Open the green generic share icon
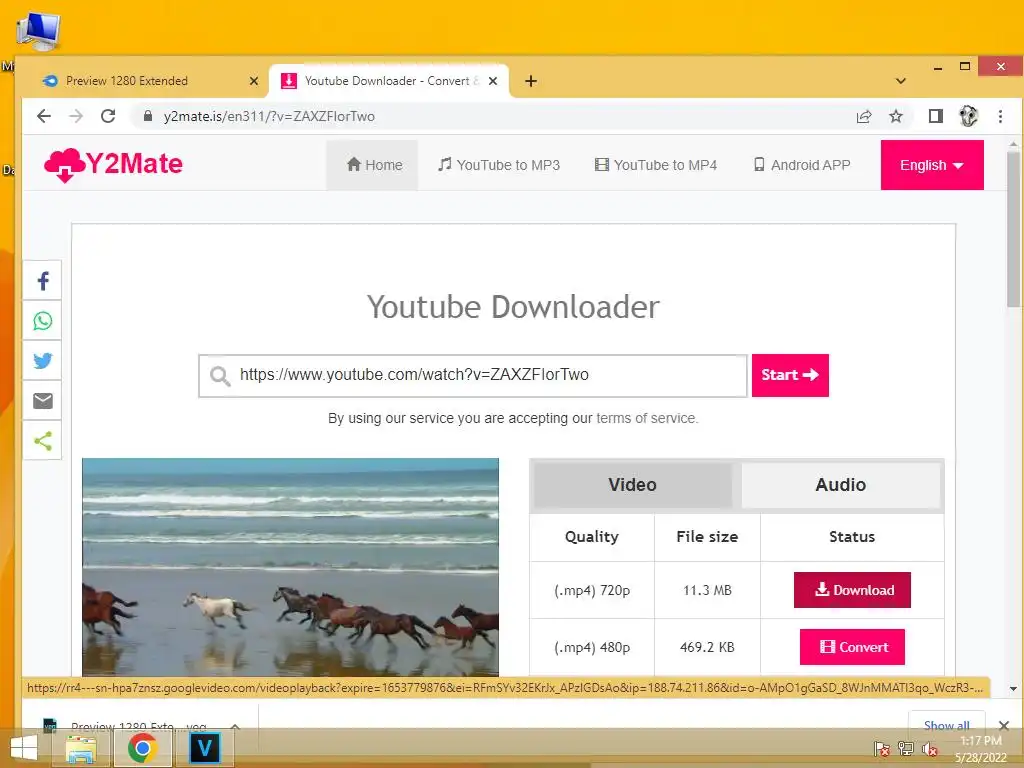The height and width of the screenshot is (768, 1024). [43, 441]
